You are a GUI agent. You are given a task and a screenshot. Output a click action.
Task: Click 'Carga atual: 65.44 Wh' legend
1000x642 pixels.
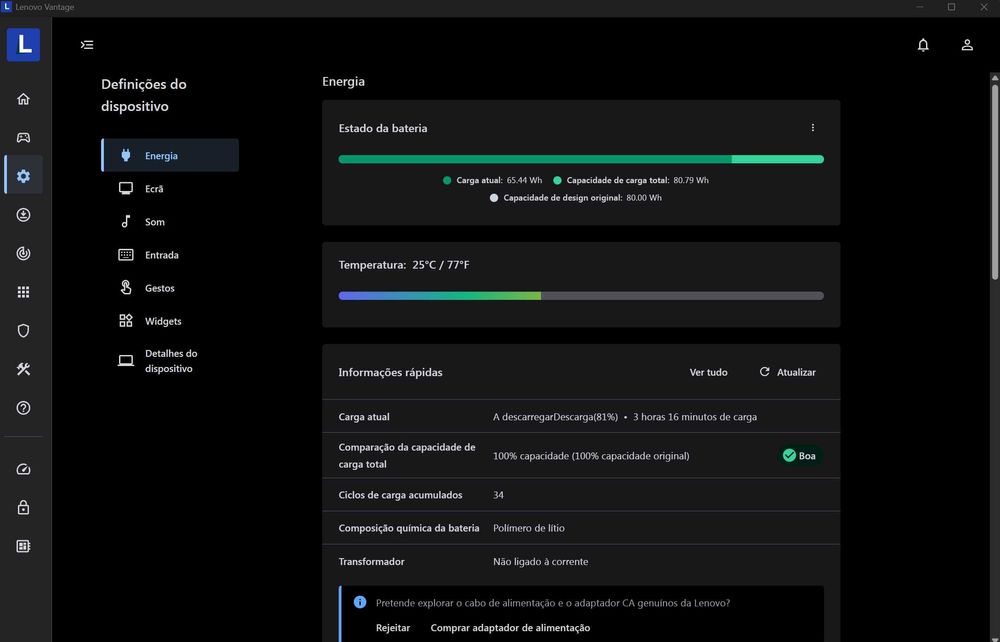[492, 180]
